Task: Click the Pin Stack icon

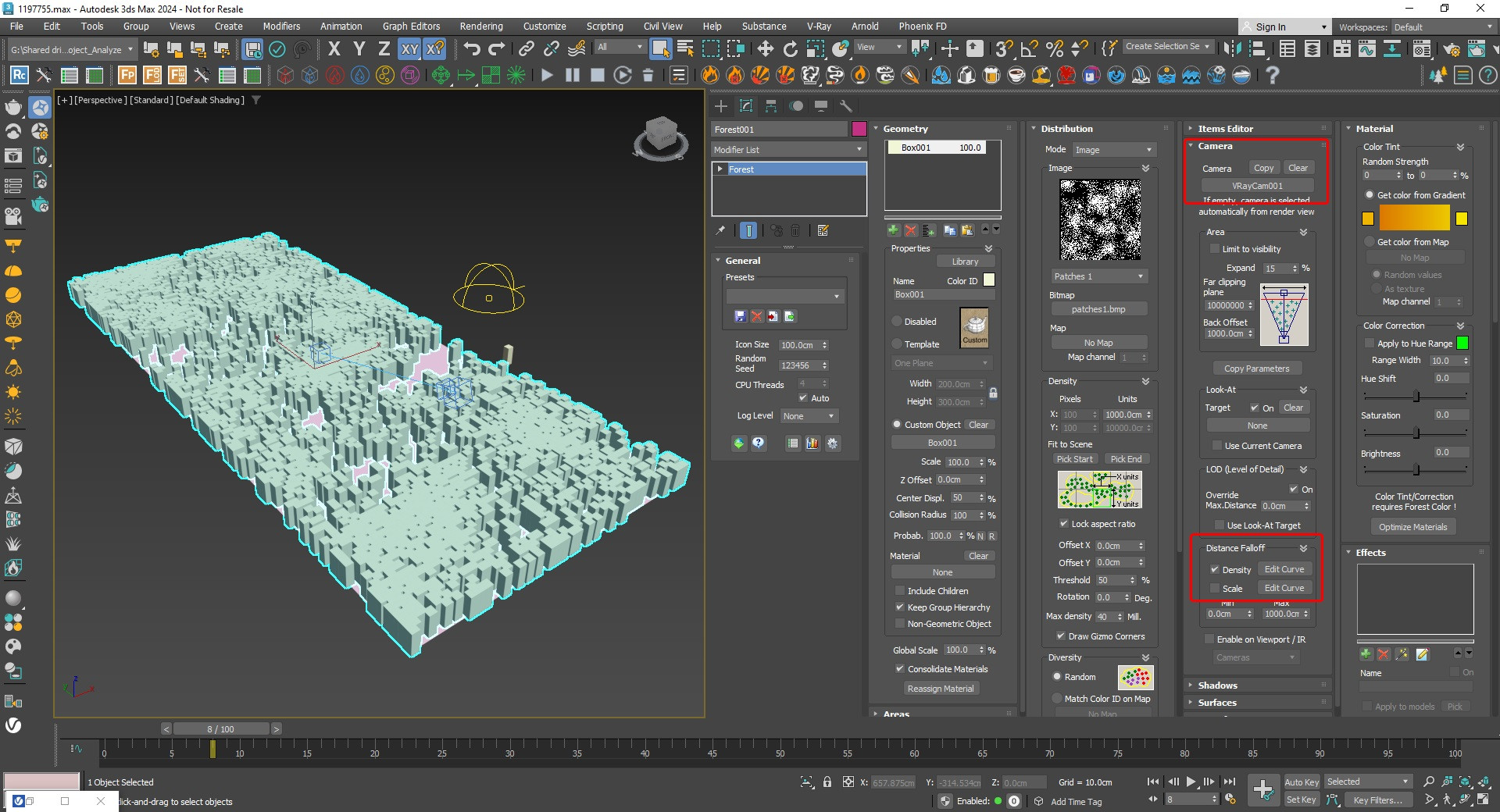Action: 720,230
